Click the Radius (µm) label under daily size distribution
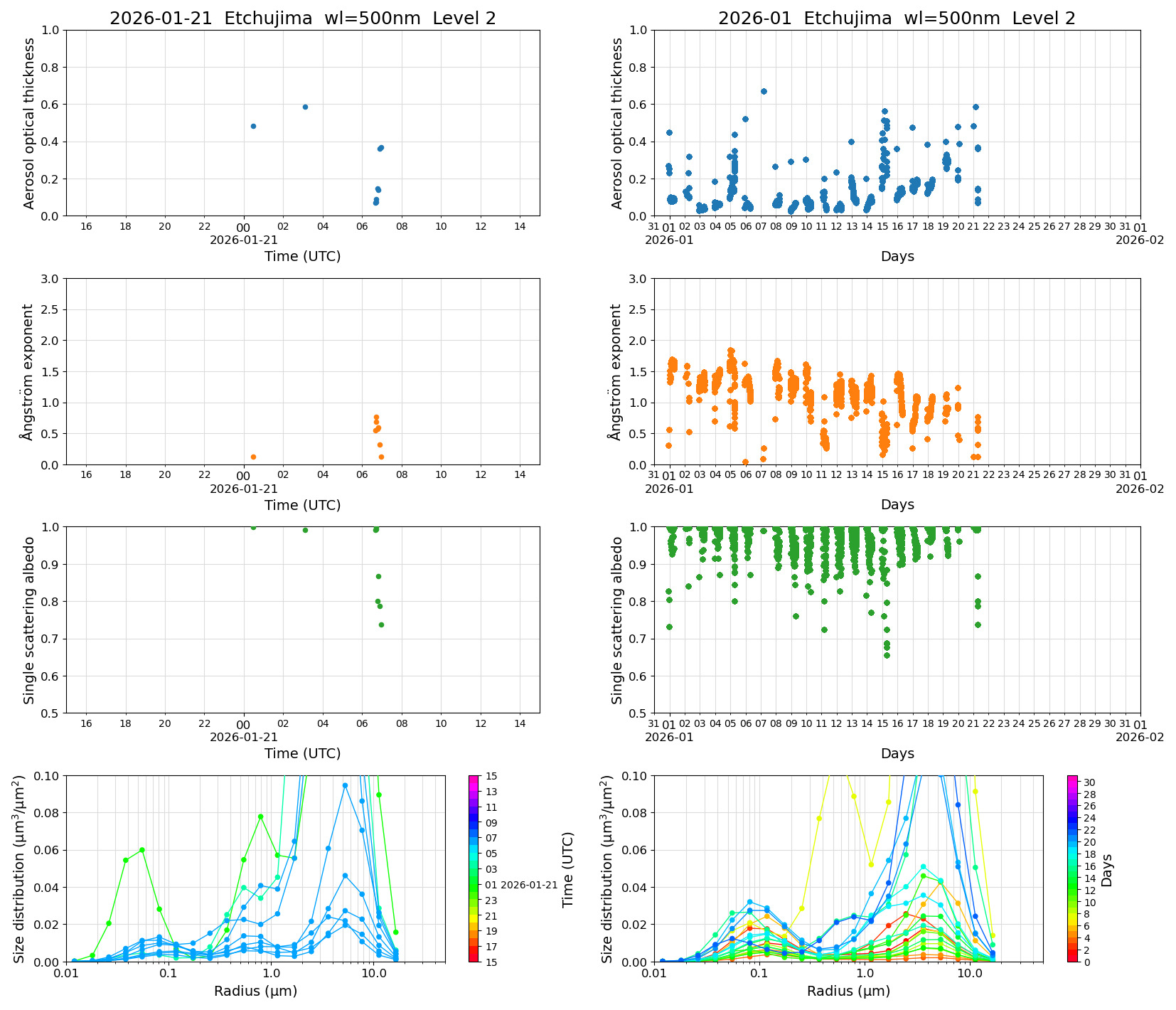 coord(255,991)
